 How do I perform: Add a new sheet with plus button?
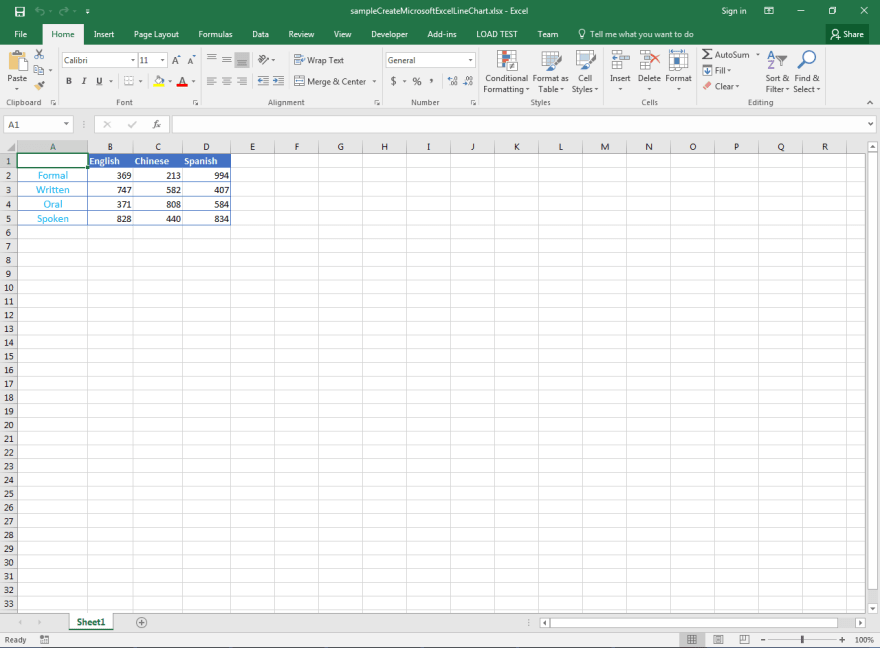click(141, 622)
